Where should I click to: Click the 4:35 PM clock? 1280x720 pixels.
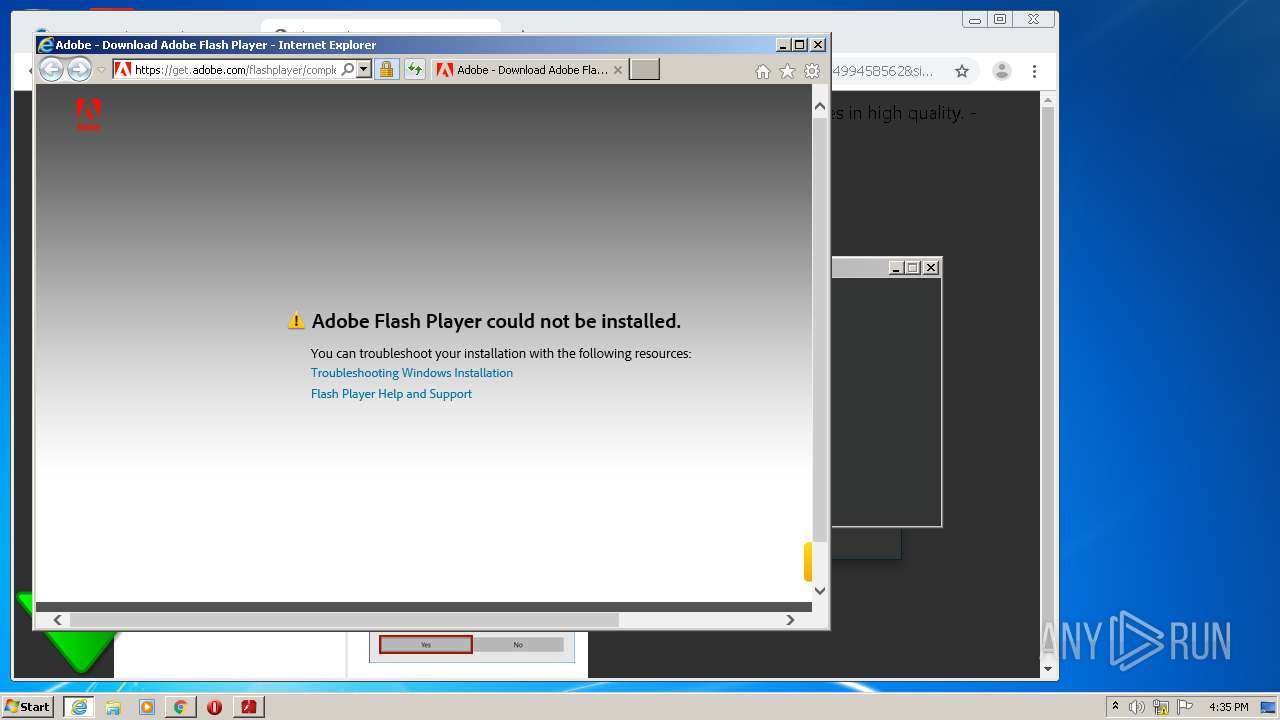point(1228,707)
